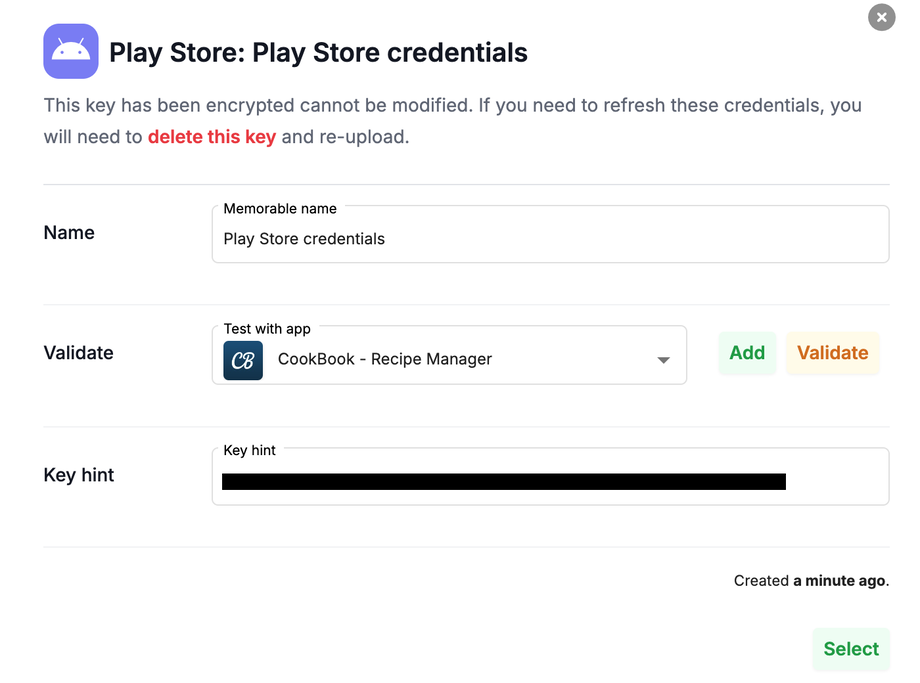920x683 pixels.
Task: Select the CookBook - Recipe Manager text
Action: (385, 360)
